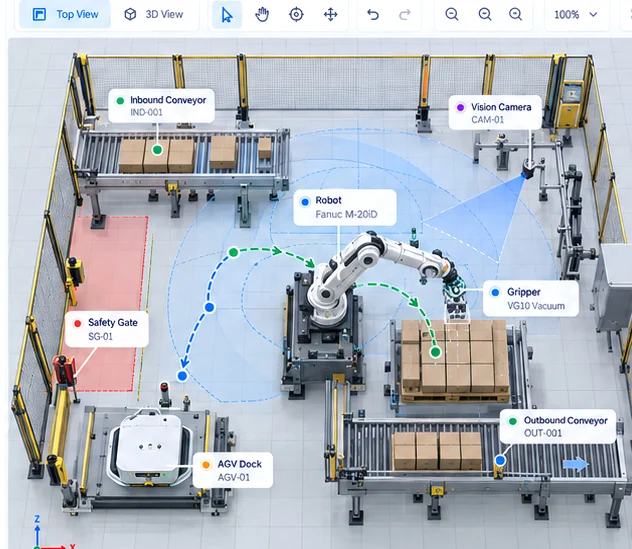Click the red status dot of Safety Gate
The image size is (632, 549).
pos(78,323)
